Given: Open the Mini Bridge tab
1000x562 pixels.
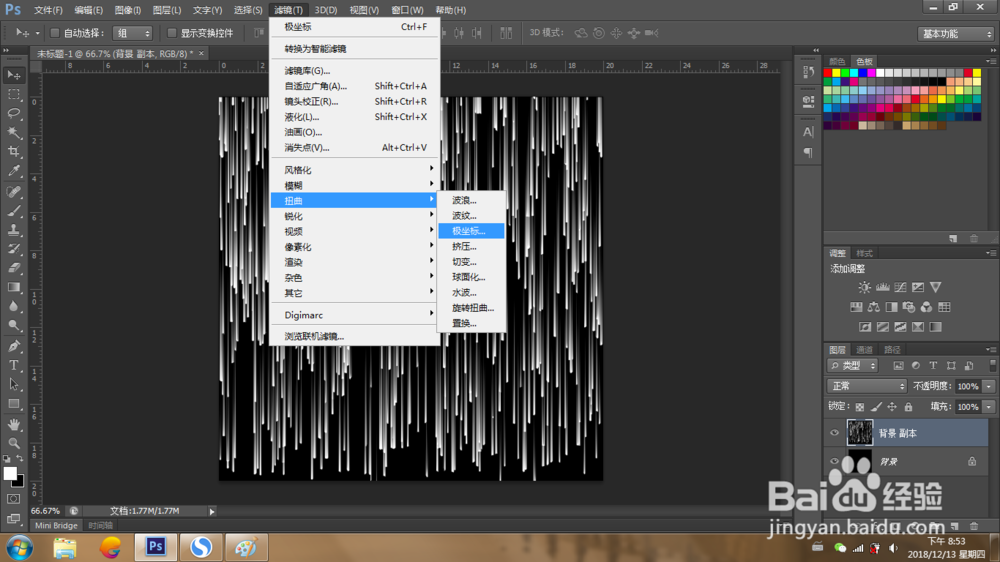Looking at the screenshot, I should pos(56,525).
